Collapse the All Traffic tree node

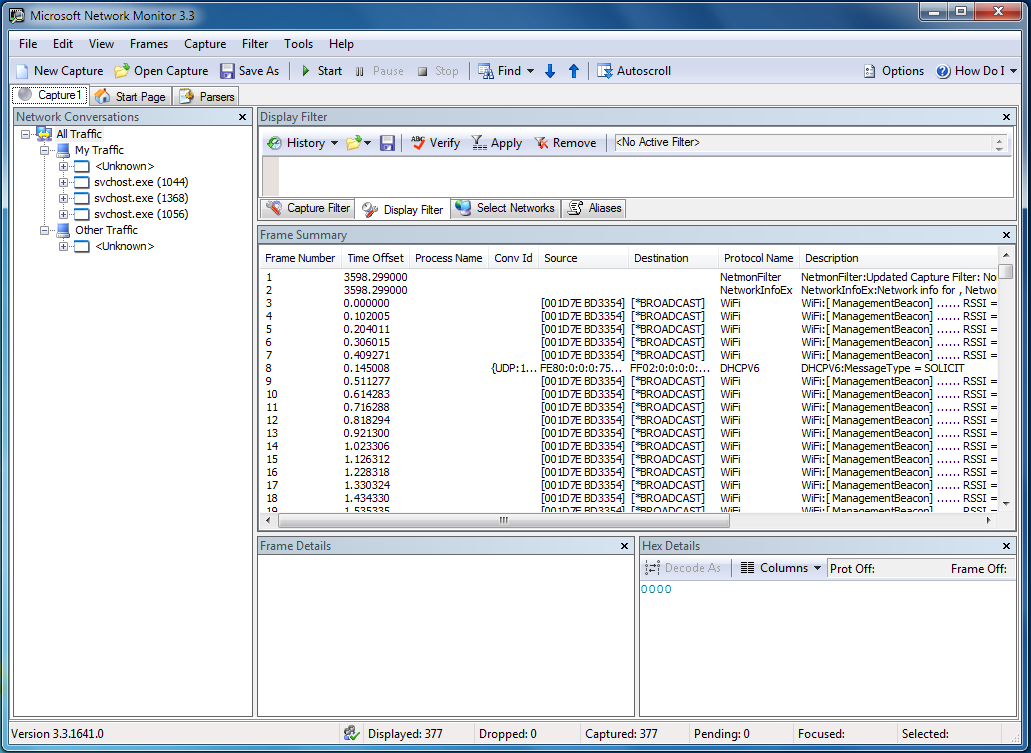[x=26, y=134]
